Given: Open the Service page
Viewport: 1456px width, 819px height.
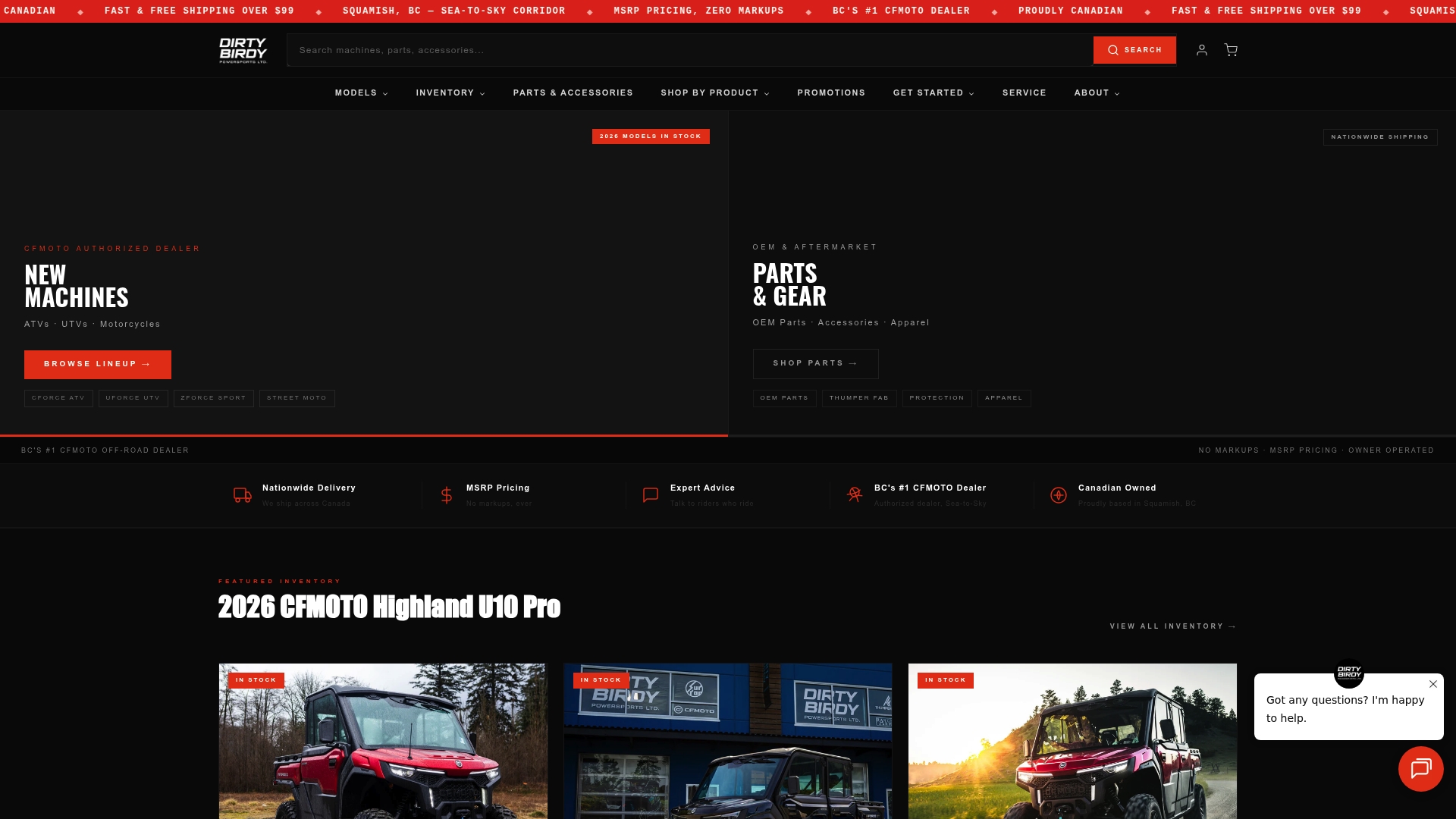Looking at the screenshot, I should tap(1025, 93).
